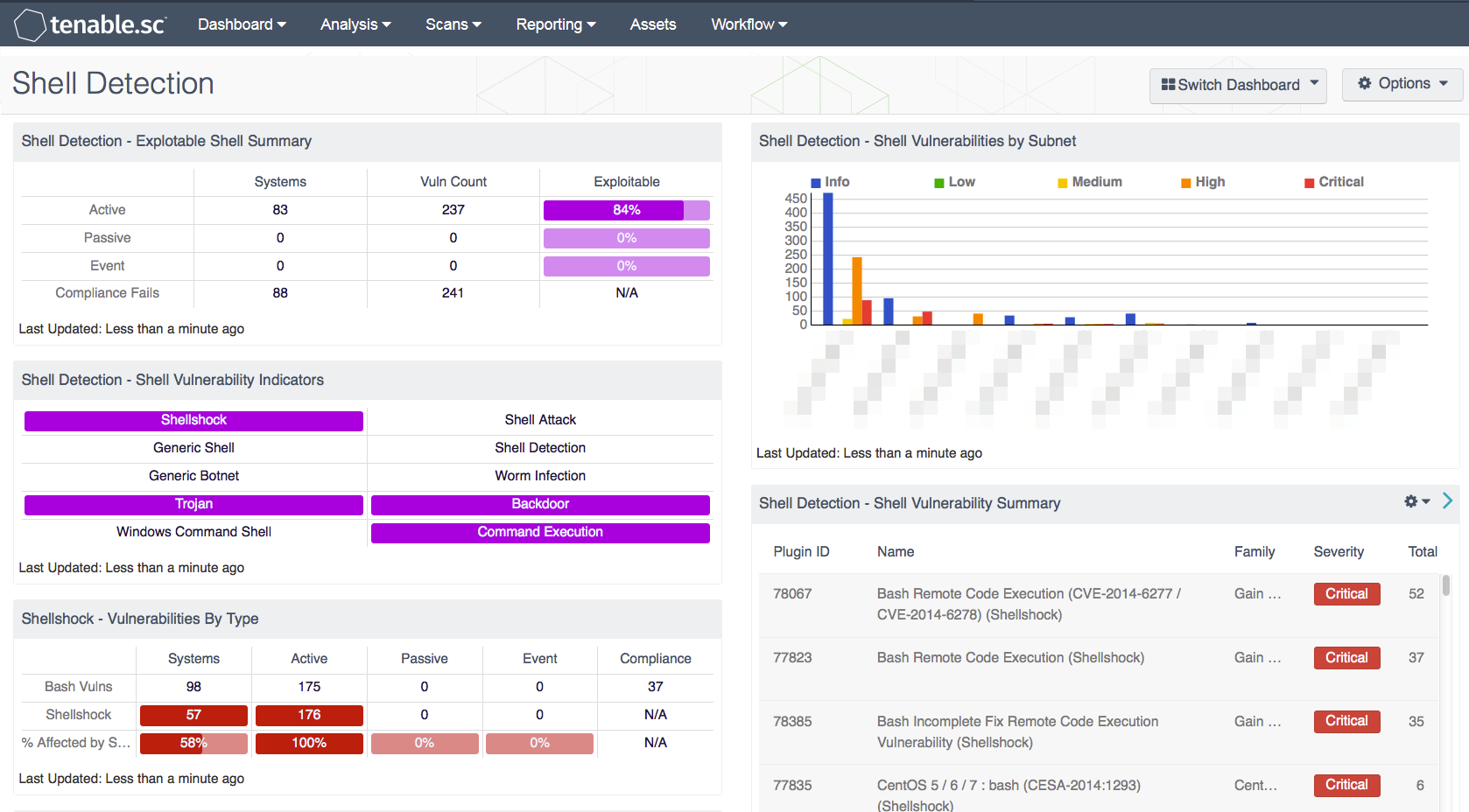The image size is (1469, 812).
Task: Click the Name column header
Action: click(x=896, y=552)
